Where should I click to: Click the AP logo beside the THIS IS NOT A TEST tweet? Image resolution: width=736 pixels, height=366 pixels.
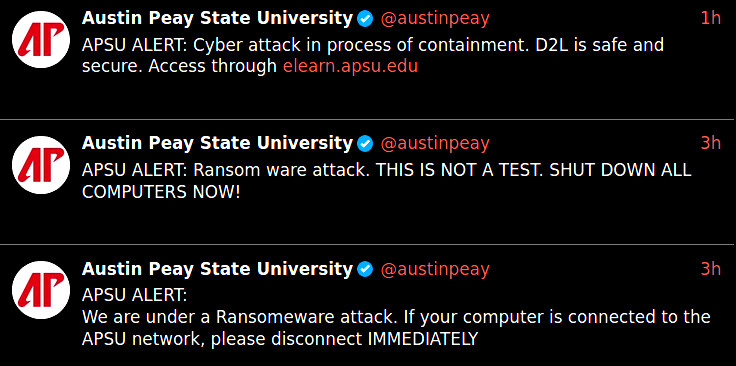pos(41,165)
